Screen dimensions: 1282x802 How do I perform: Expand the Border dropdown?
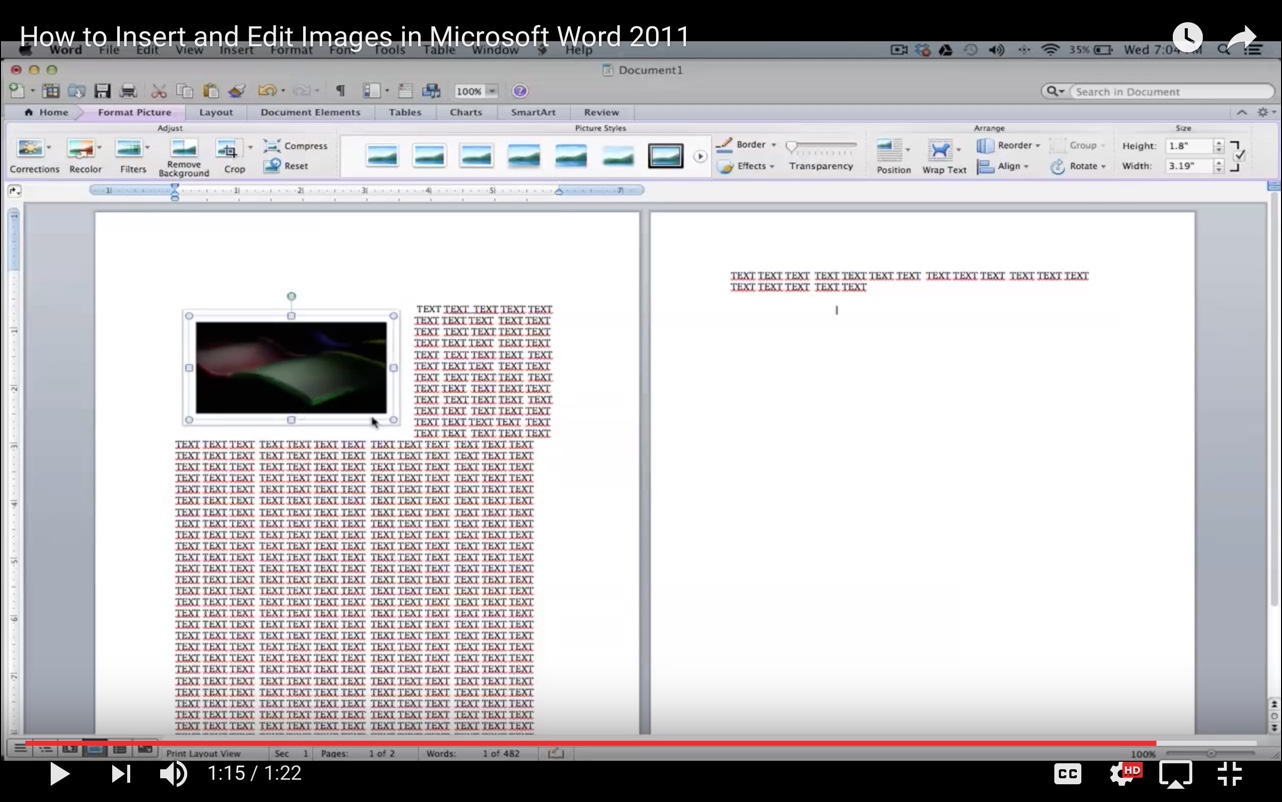point(747,145)
